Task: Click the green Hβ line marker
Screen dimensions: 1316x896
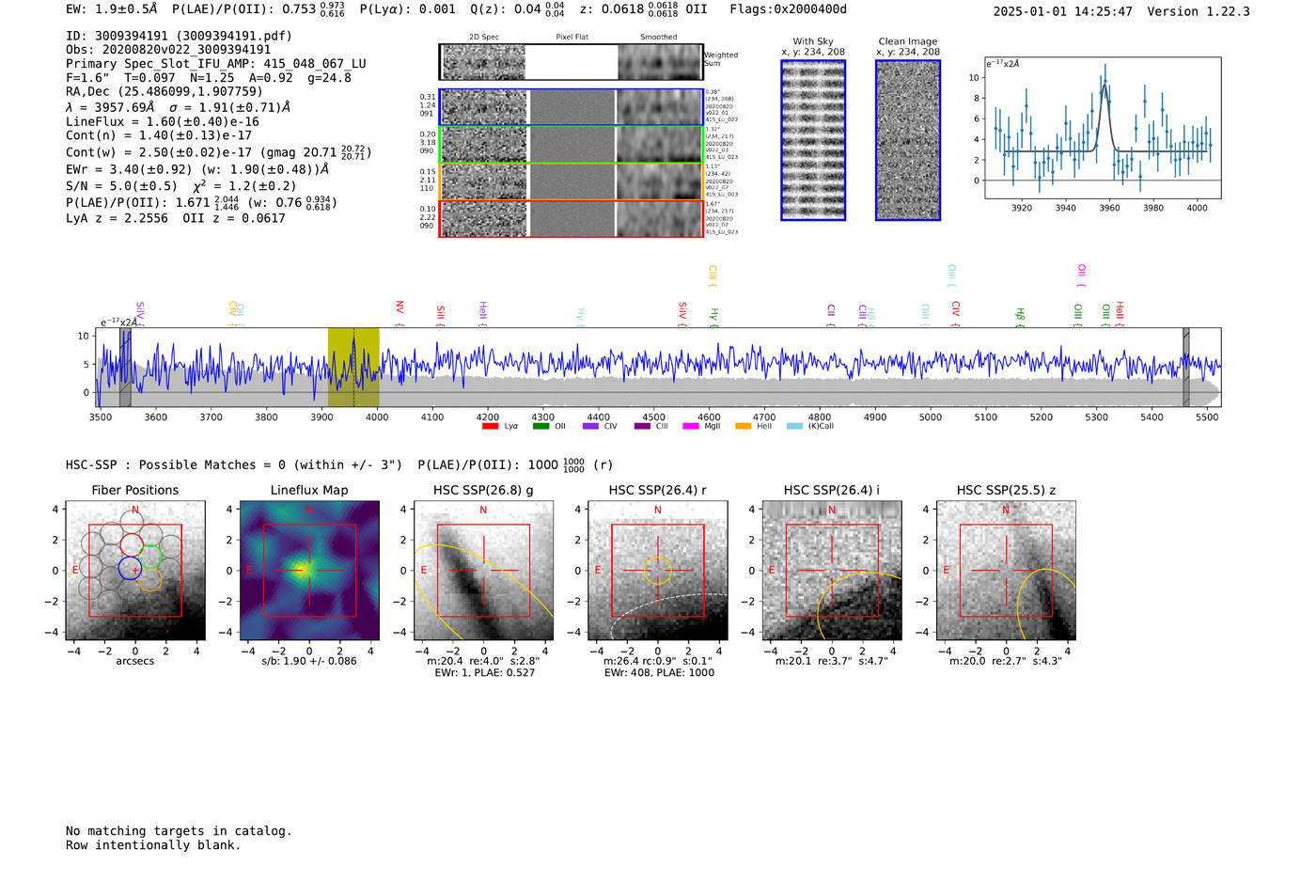Action: click(1020, 317)
